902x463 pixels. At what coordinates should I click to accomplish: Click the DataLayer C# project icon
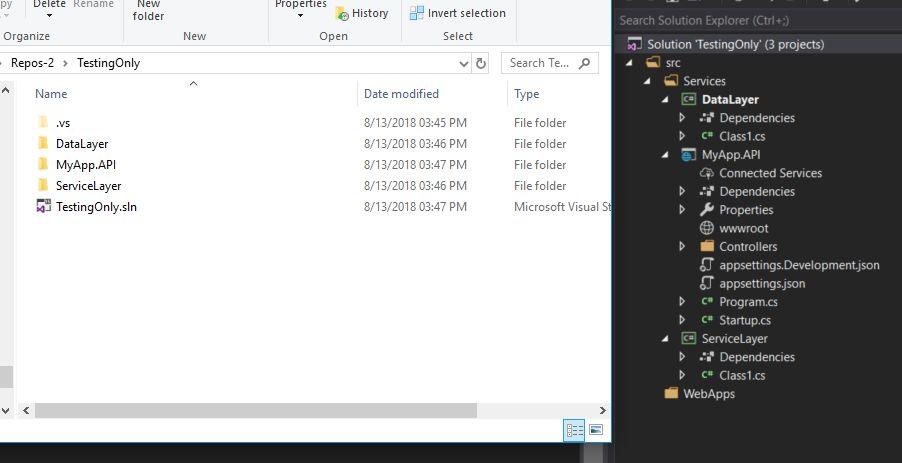click(688, 100)
